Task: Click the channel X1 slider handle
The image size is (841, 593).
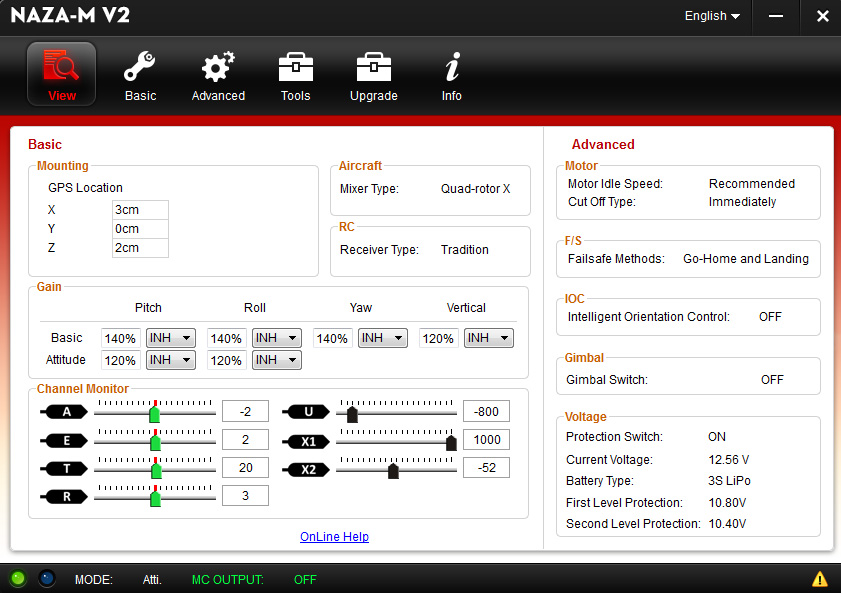Action: coord(451,442)
